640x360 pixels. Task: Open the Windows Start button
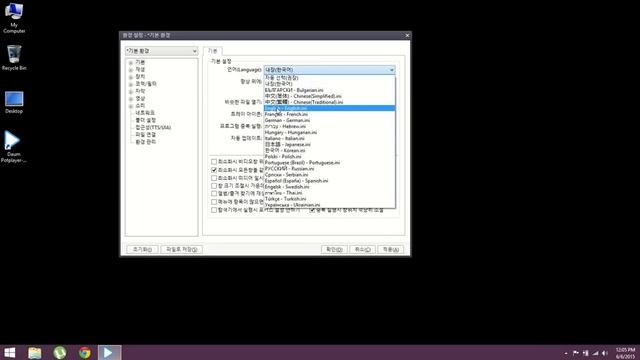point(10,353)
